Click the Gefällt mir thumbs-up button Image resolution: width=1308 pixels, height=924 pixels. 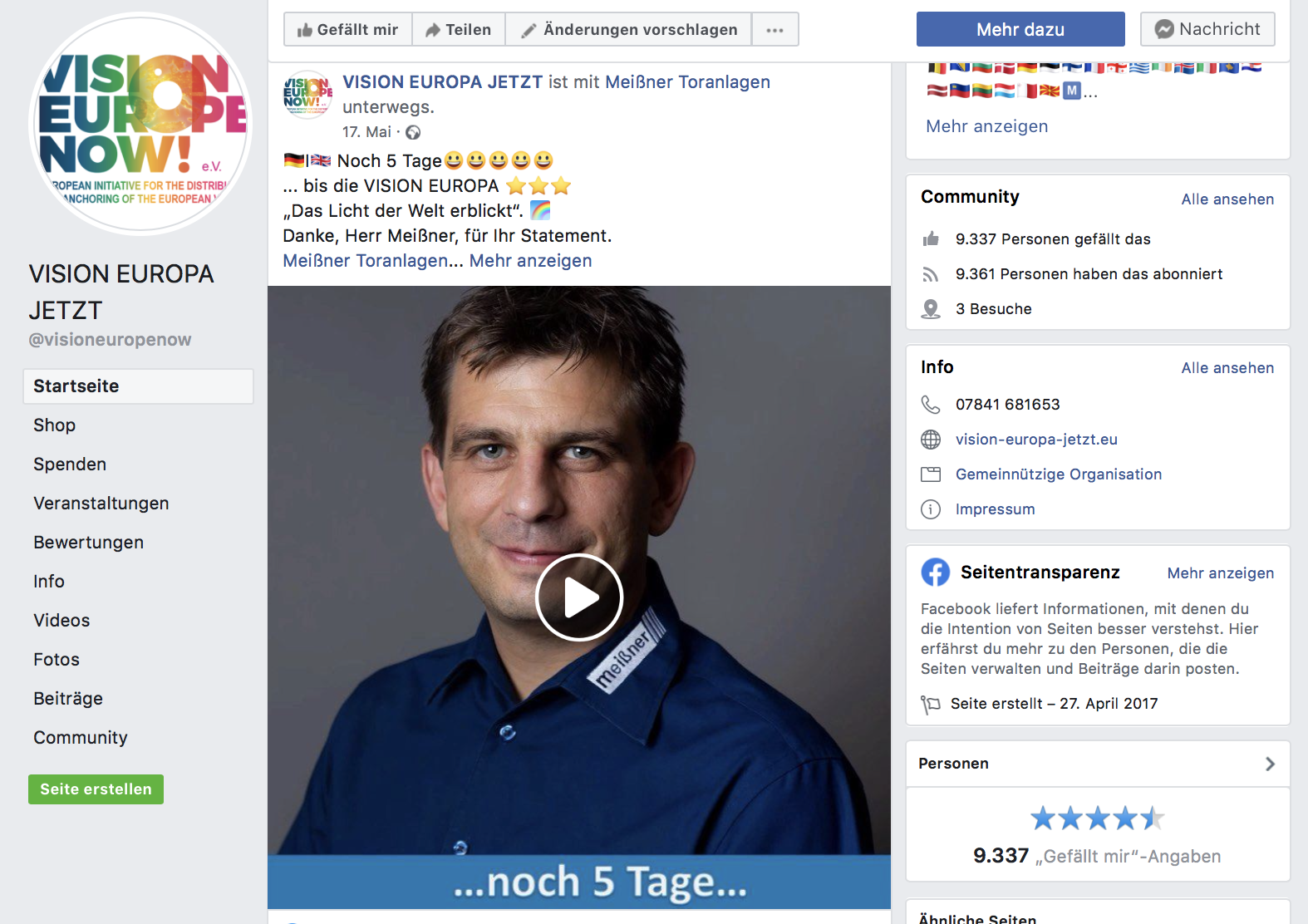coord(348,30)
